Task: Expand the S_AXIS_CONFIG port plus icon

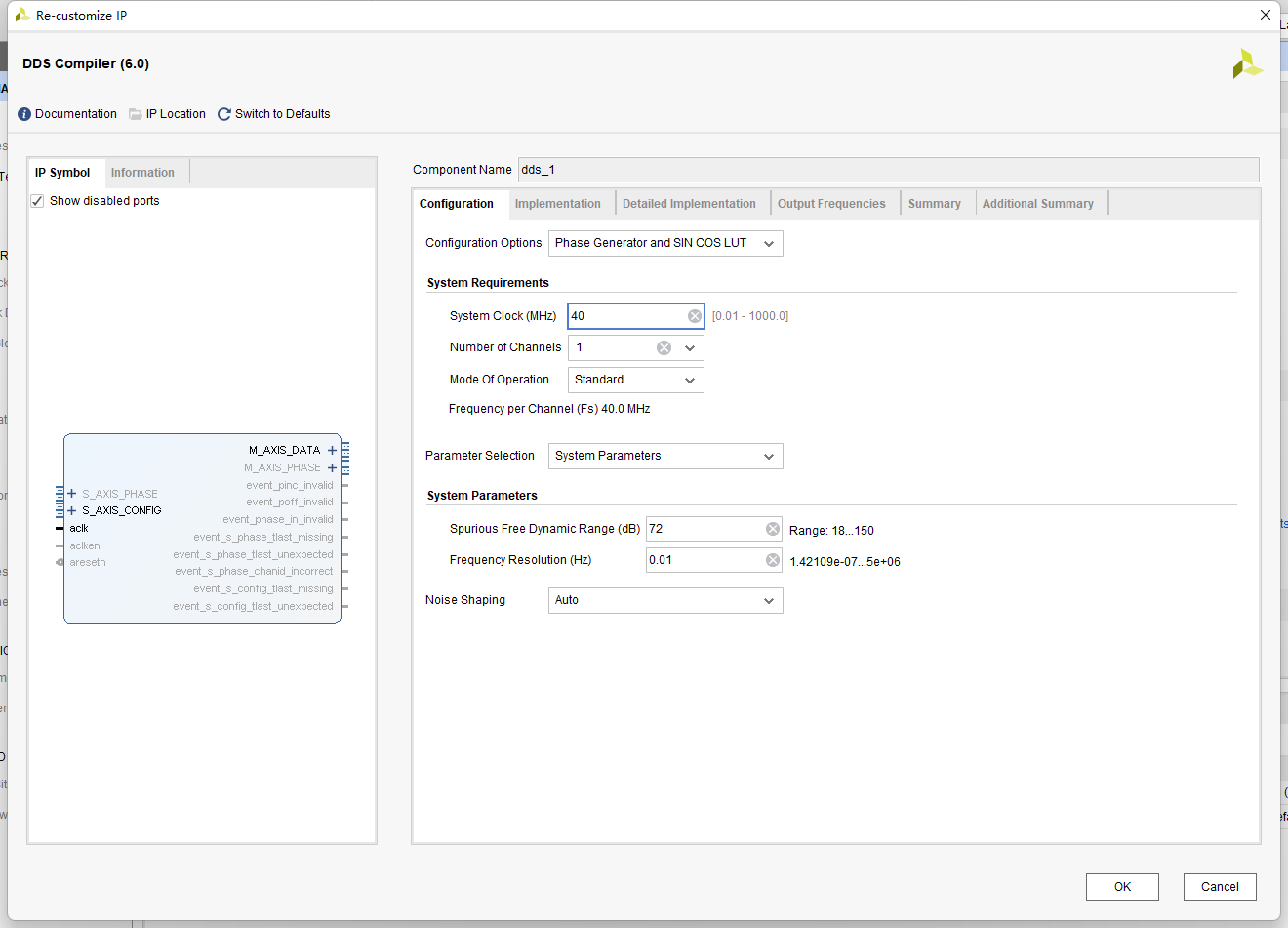Action: [x=72, y=510]
